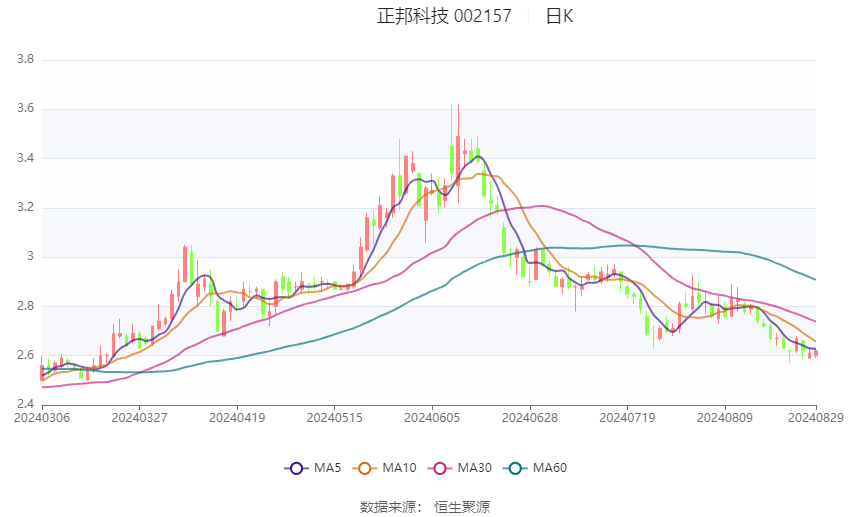The image size is (850, 517).
Task: Click the 日K label in the title
Action: [x=559, y=16]
